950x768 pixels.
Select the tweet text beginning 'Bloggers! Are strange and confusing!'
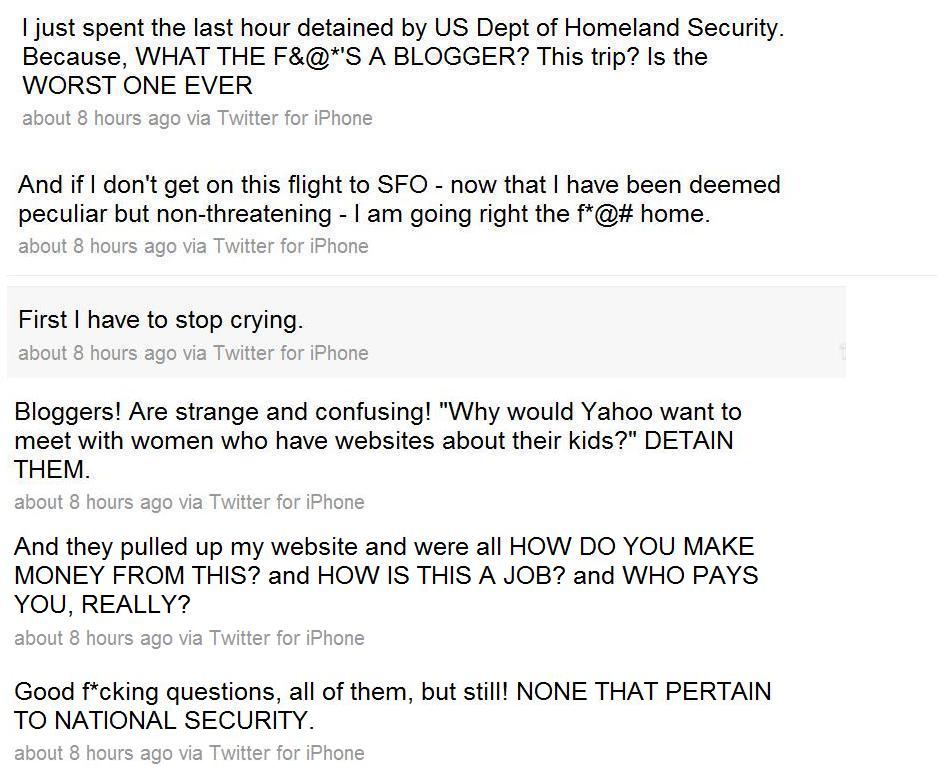tap(377, 440)
